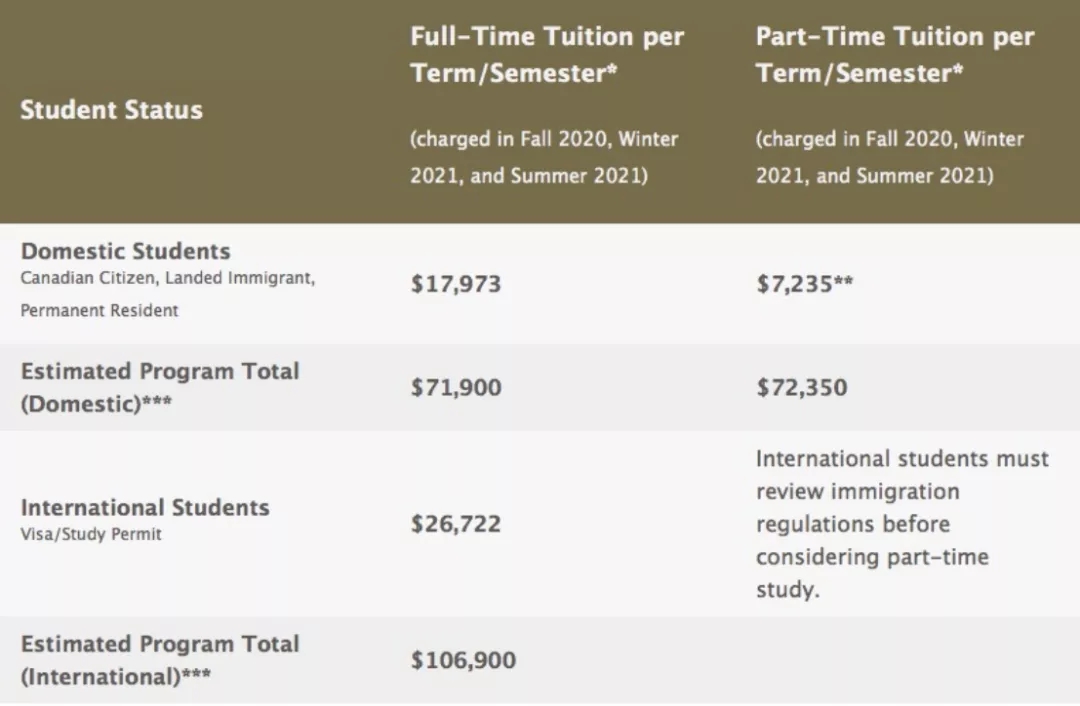Click the full-time column charged-in terms note
Viewport: 1080px width, 706px height.
pos(544,157)
